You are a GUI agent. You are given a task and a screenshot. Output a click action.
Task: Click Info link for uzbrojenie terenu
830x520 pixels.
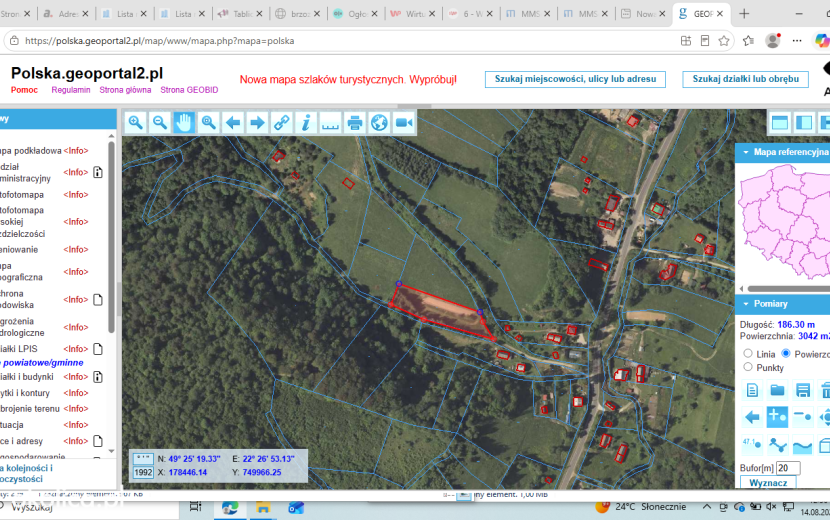[76, 409]
